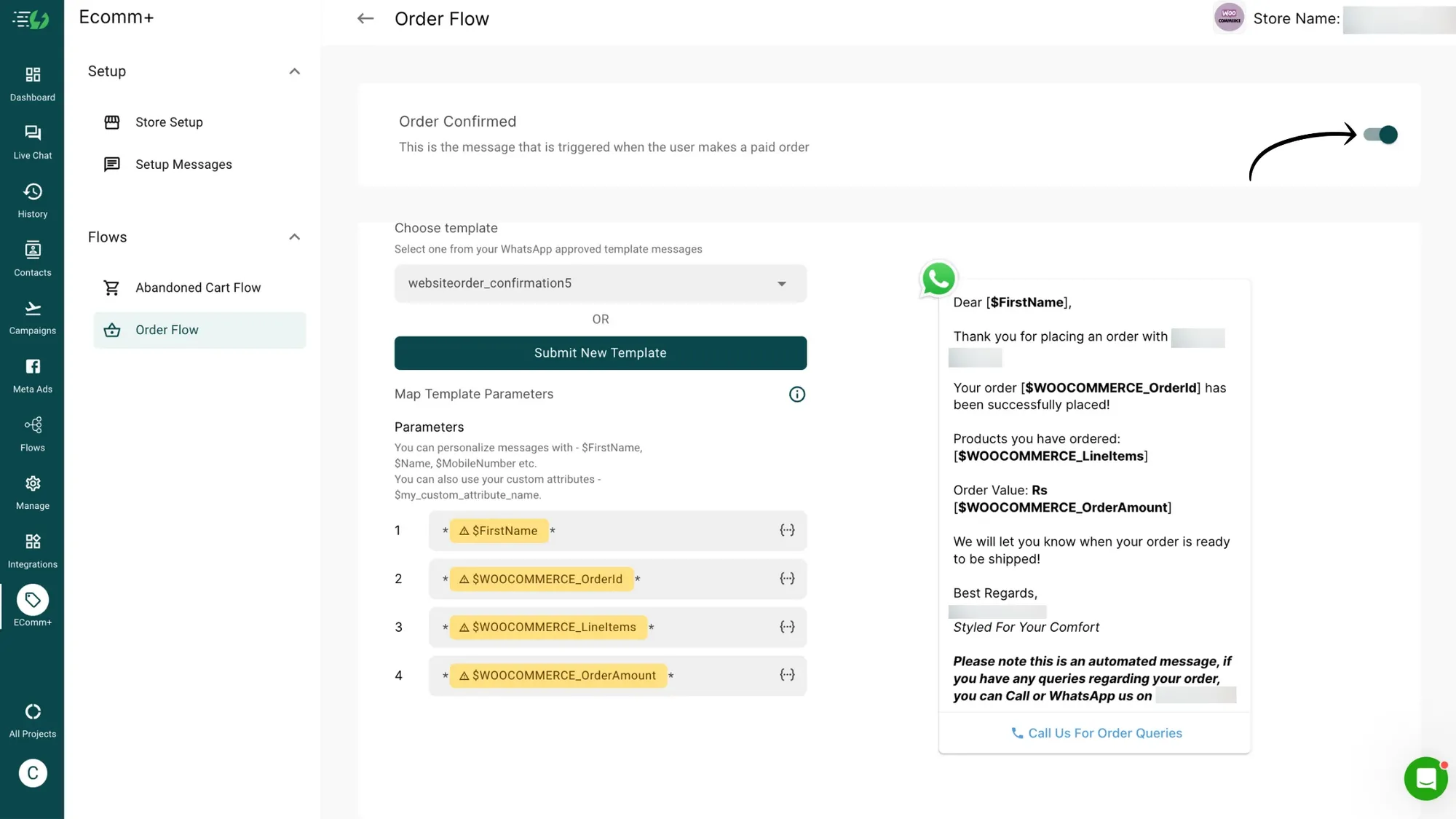The width and height of the screenshot is (1456, 819).
Task: Click the variable icon next to $WOOCOMMERCE_OrderAmount
Action: (x=787, y=675)
